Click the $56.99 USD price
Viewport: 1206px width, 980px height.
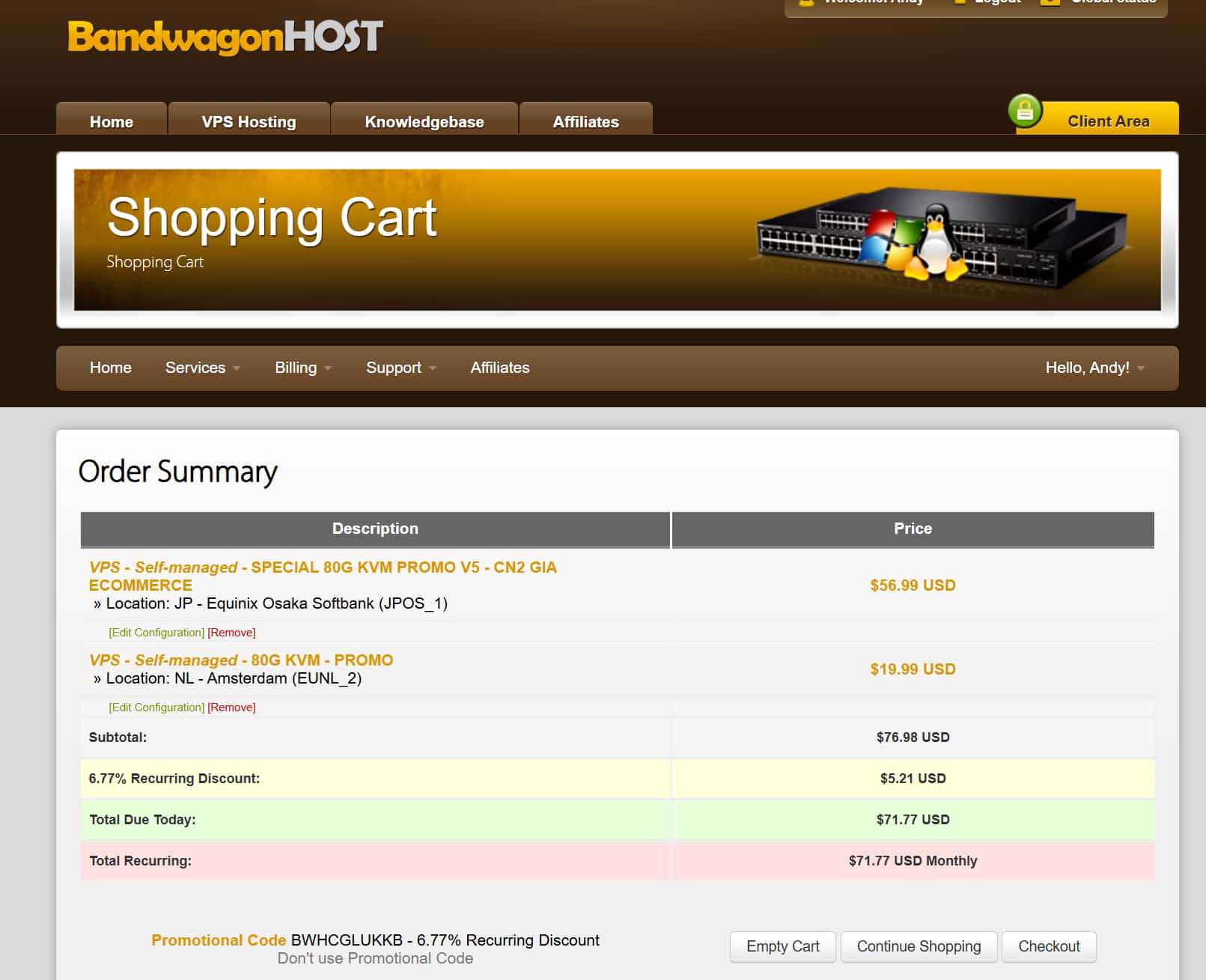[913, 585]
